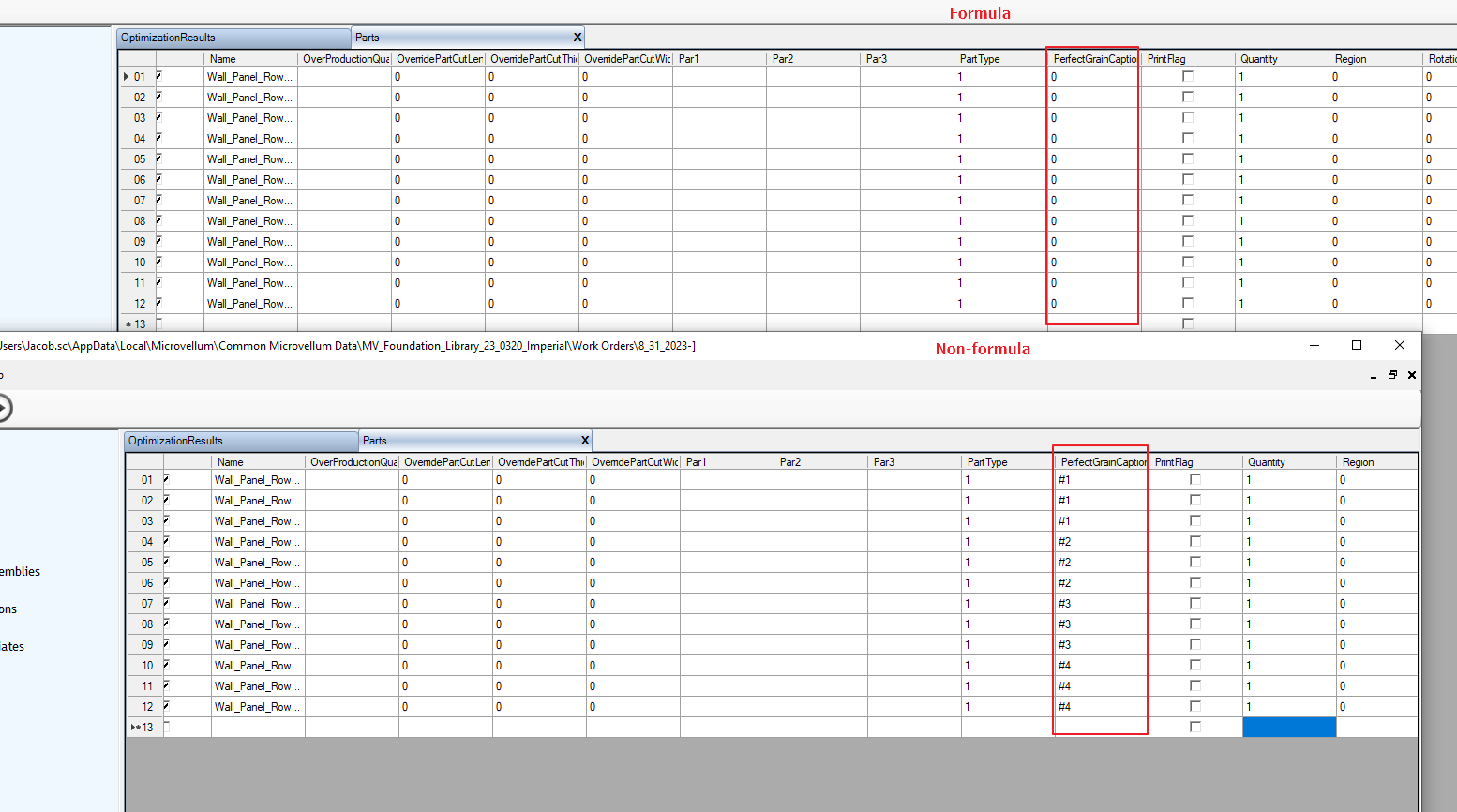Maximize the lower Microvellum window

coord(1357,346)
